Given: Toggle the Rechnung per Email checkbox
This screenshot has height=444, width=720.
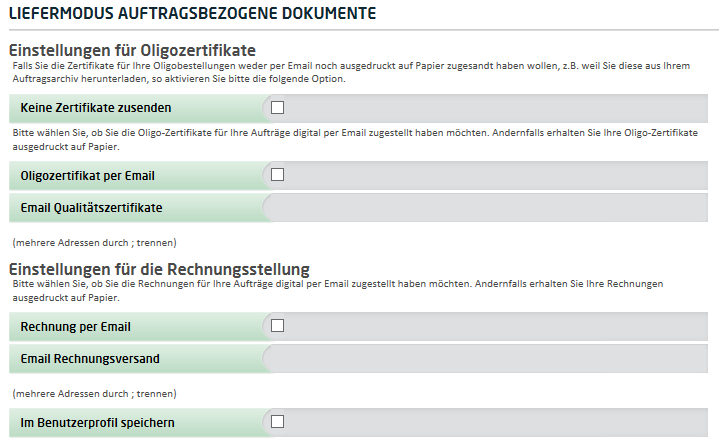Looking at the screenshot, I should coord(278,325).
